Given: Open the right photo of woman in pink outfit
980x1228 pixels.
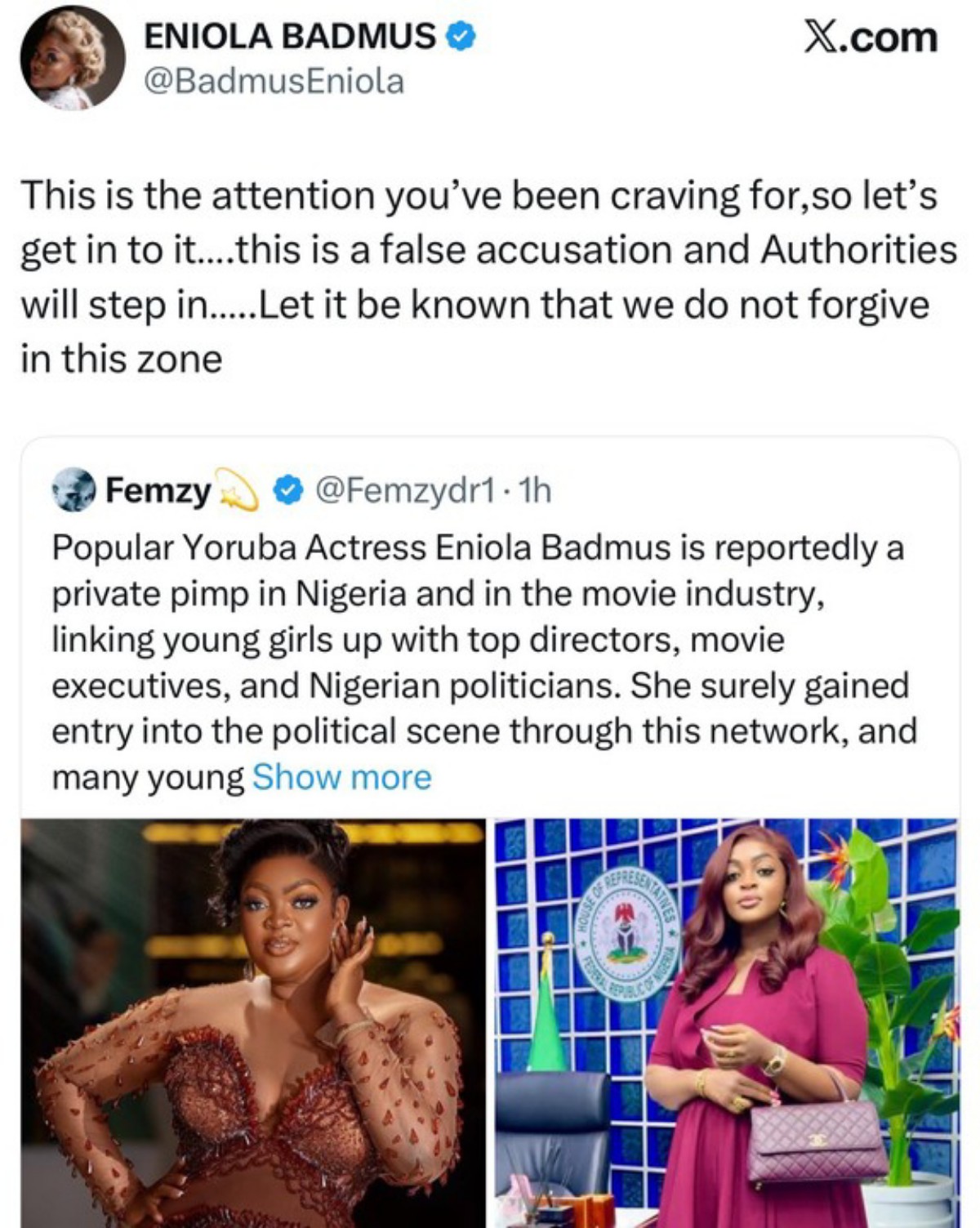Looking at the screenshot, I should tap(727, 1021).
